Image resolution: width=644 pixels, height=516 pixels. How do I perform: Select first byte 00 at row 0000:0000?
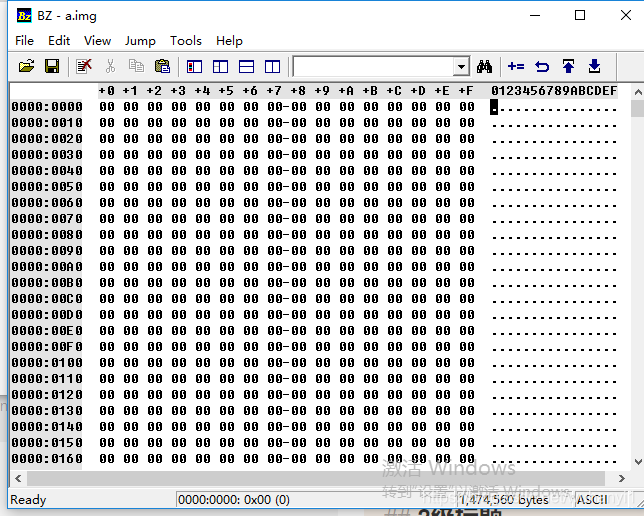pos(107,107)
